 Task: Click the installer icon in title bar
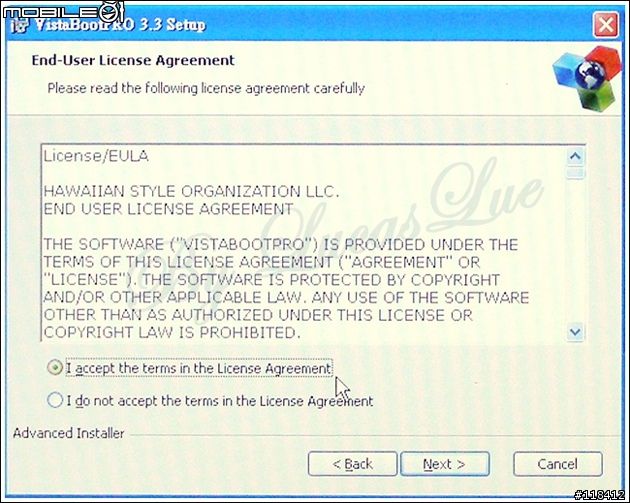[x=19, y=25]
